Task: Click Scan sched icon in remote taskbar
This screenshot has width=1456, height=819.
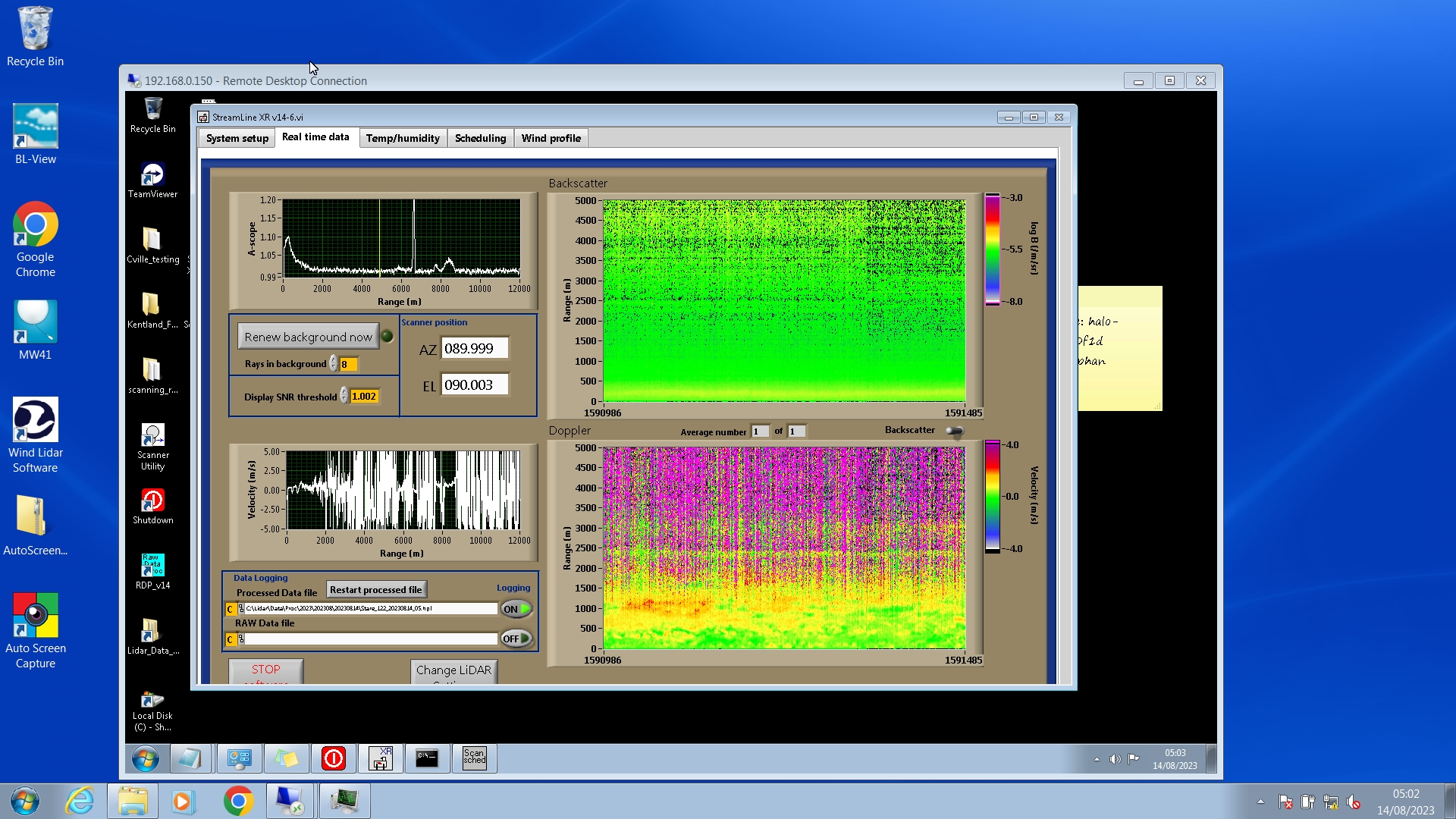Action: (x=474, y=758)
